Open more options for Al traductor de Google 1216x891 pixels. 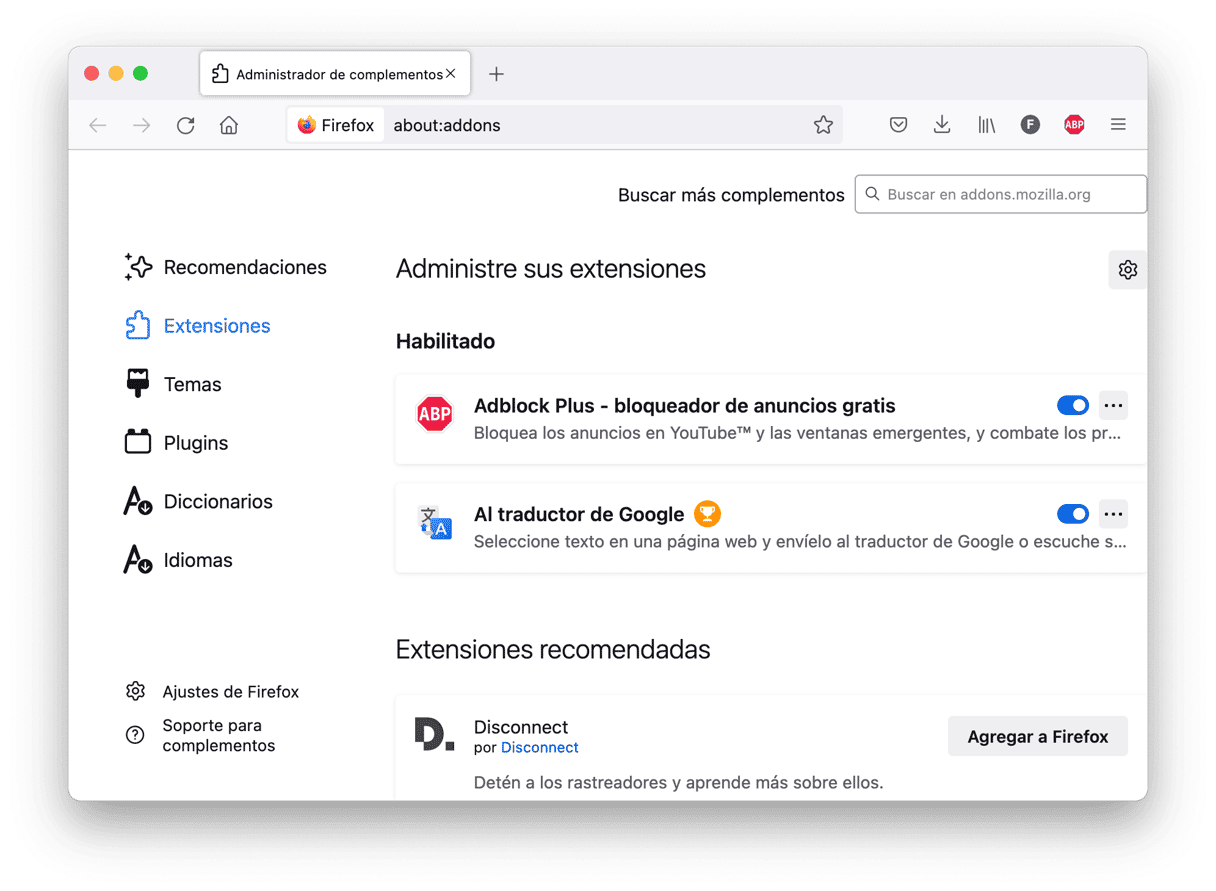(x=1113, y=514)
